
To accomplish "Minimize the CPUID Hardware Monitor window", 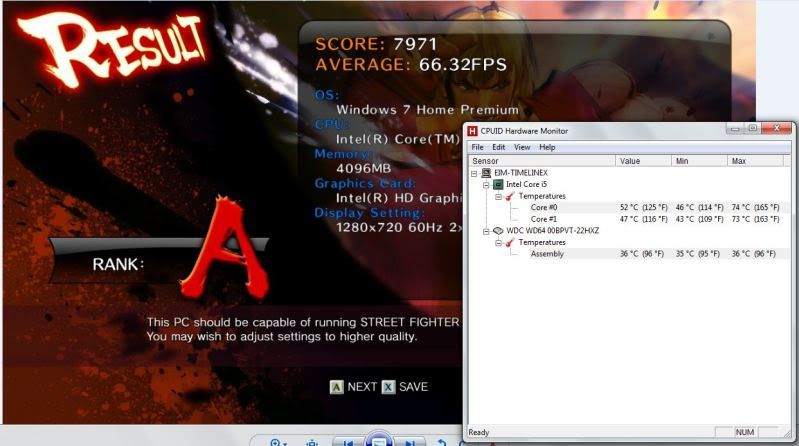I will [735, 128].
